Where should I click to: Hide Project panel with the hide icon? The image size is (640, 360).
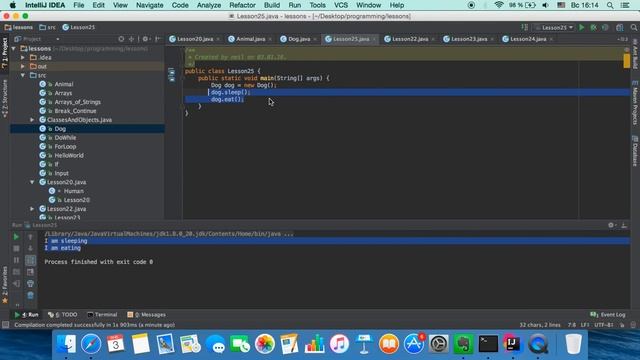point(158,39)
